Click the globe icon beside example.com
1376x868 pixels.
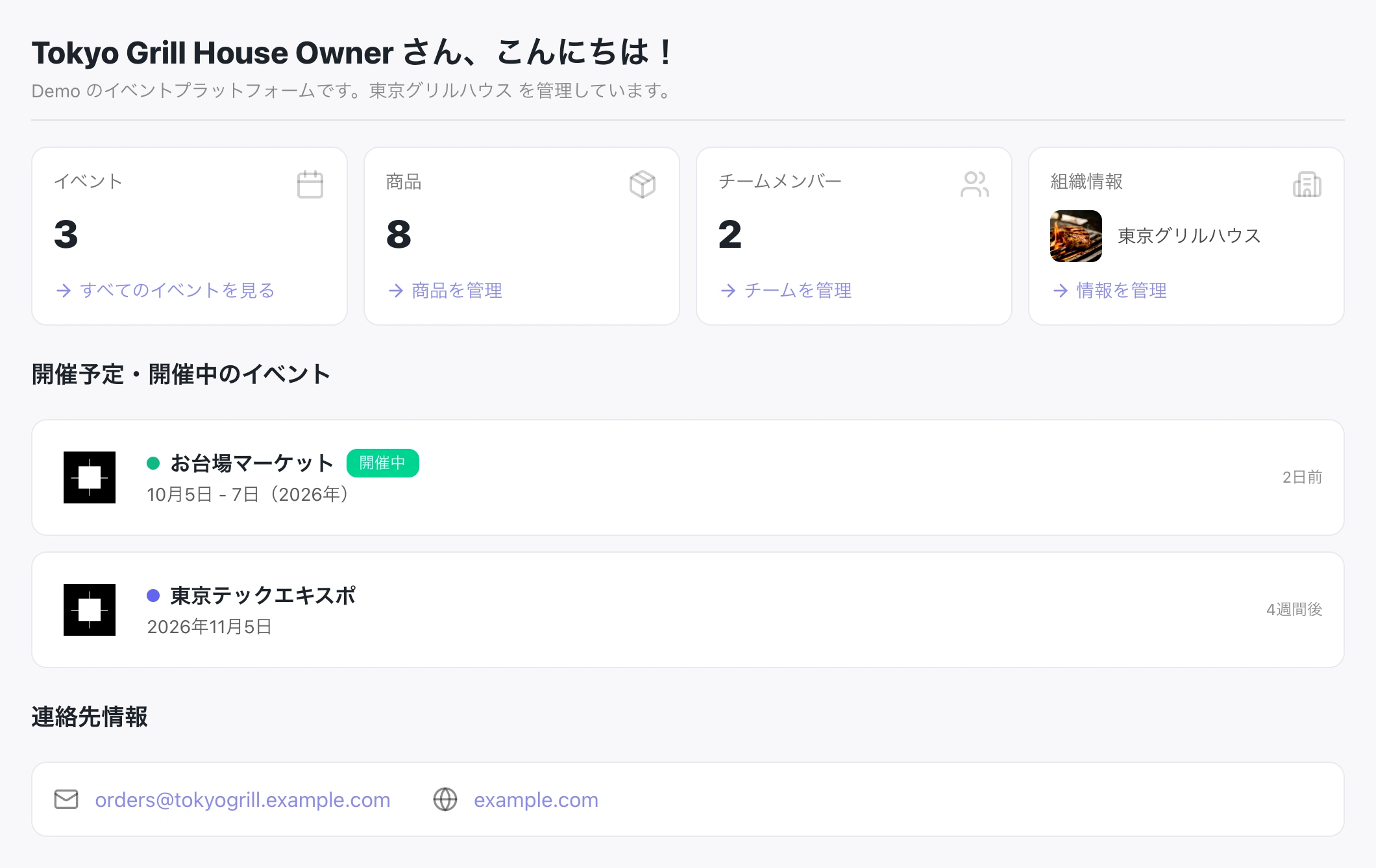point(445,799)
